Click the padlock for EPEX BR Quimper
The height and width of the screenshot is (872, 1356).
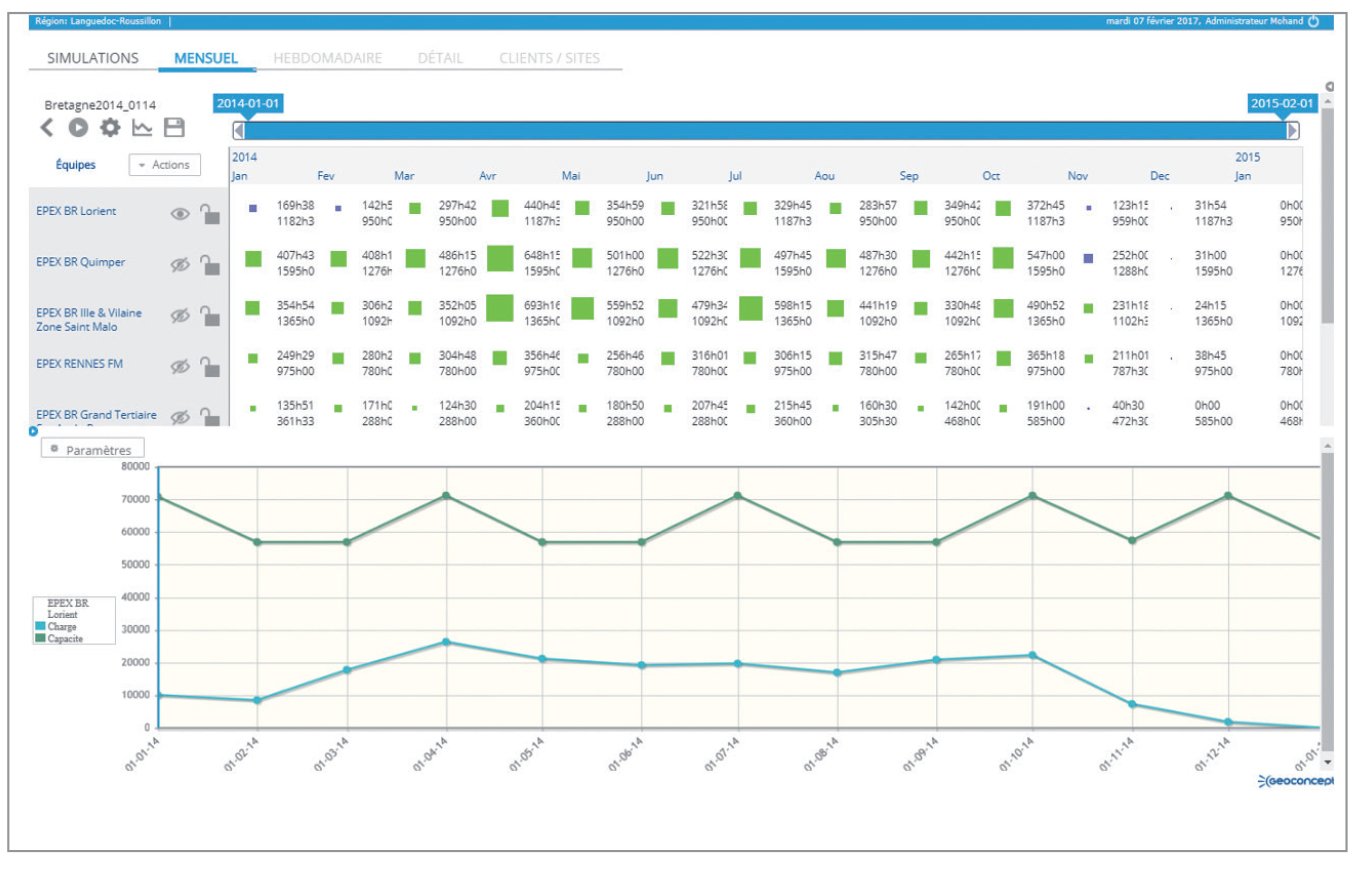(x=208, y=264)
